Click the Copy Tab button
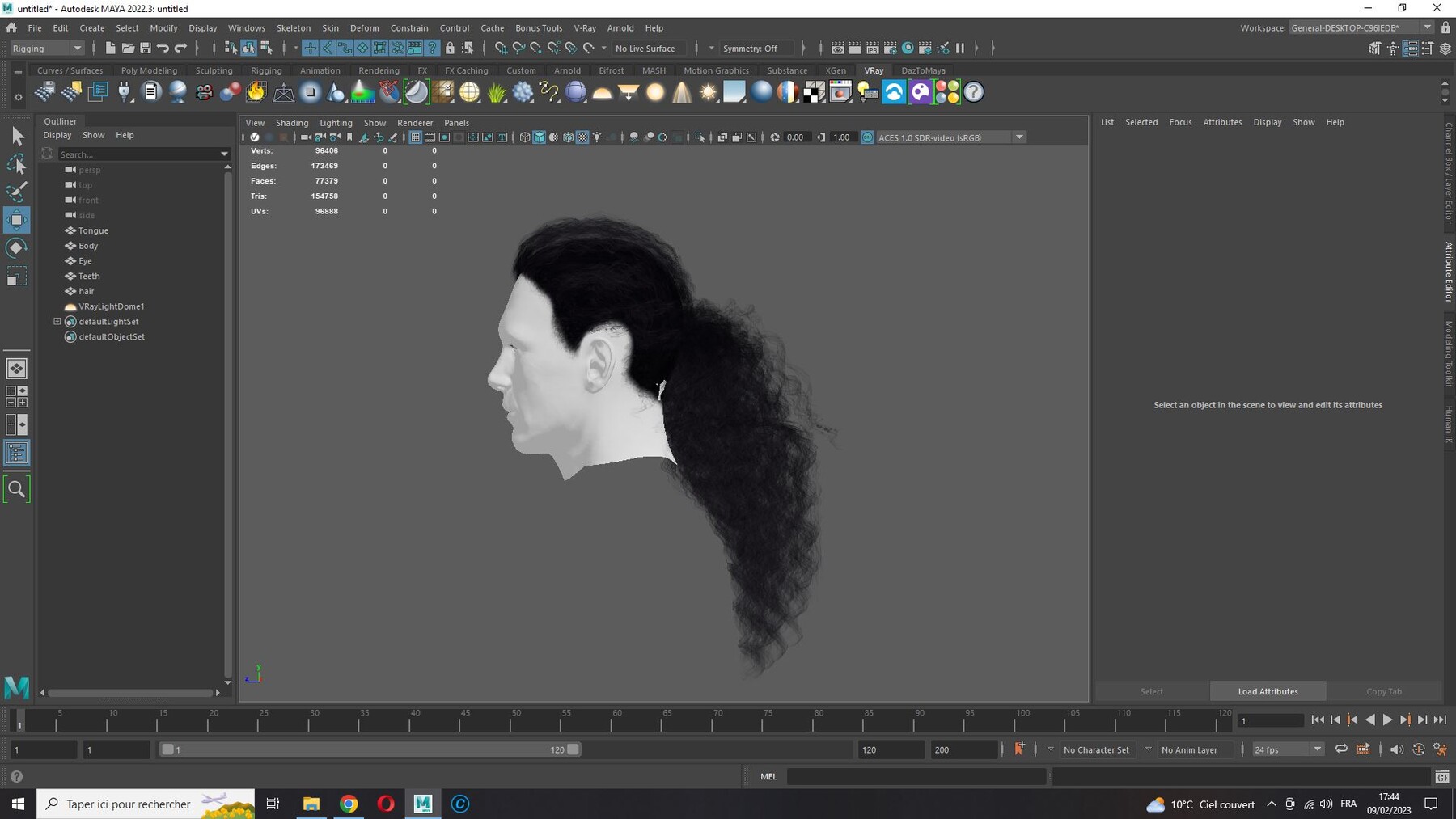The width and height of the screenshot is (1456, 819). 1384,691
